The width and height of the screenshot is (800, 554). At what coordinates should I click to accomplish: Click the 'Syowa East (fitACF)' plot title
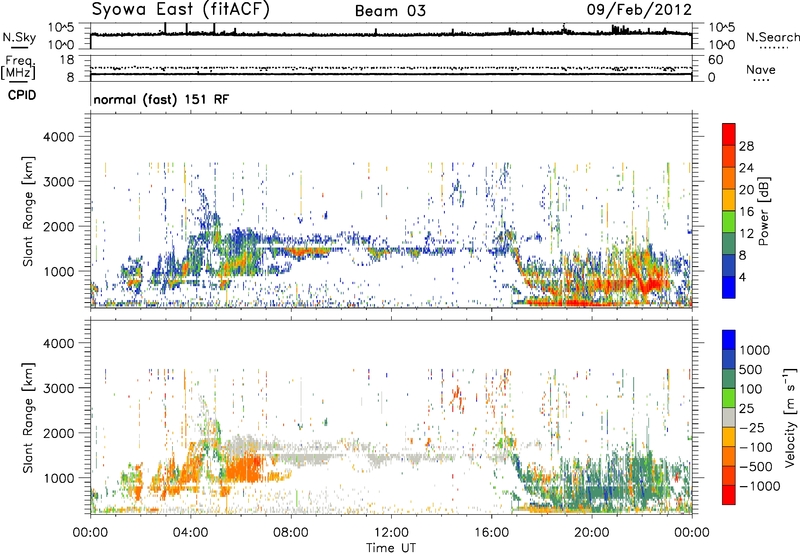[x=181, y=10]
